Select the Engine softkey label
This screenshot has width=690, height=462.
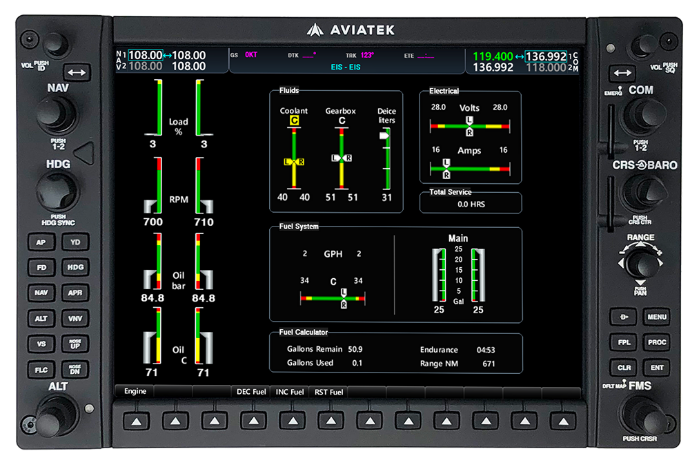tap(135, 392)
